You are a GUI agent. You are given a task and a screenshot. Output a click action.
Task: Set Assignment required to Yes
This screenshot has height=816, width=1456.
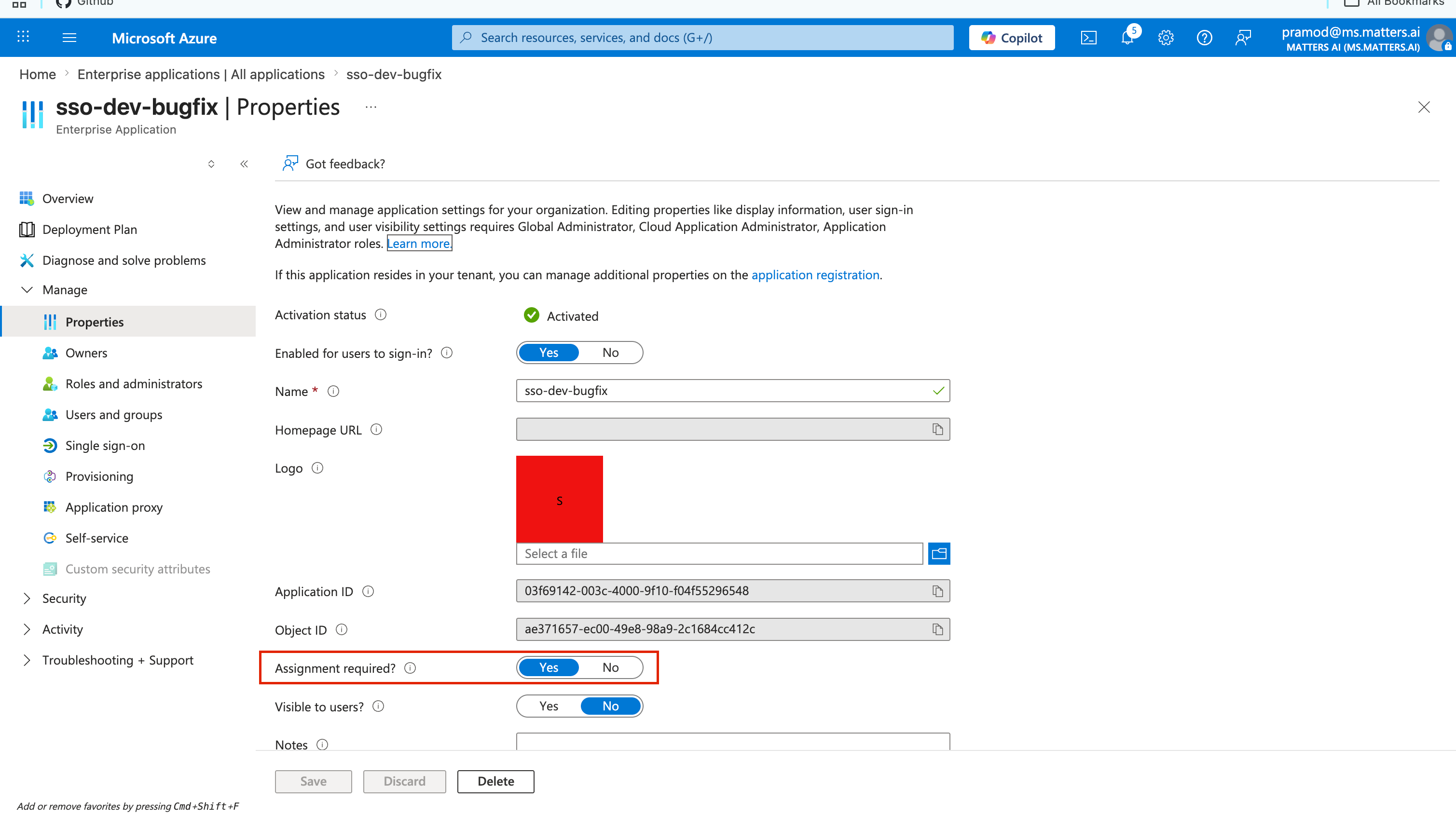[549, 667]
